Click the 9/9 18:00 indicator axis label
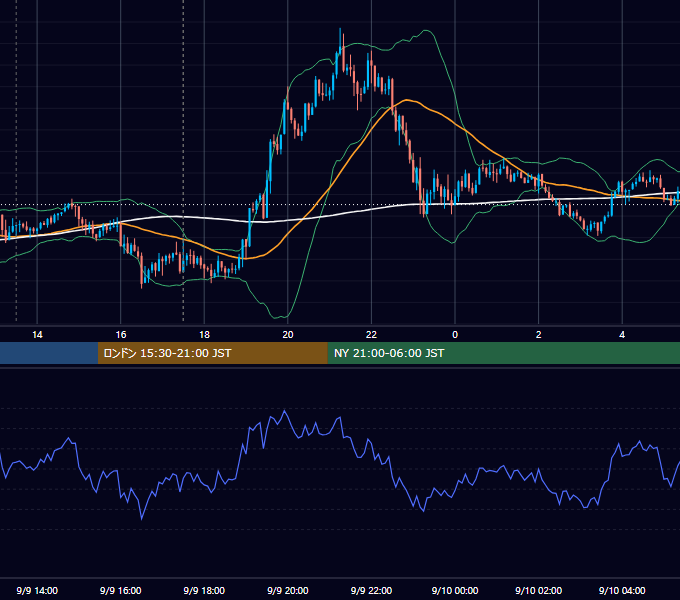 click(x=204, y=590)
